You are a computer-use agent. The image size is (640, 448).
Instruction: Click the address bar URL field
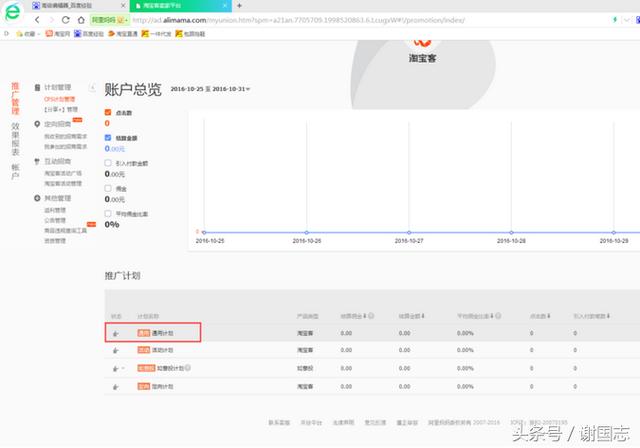point(298,20)
